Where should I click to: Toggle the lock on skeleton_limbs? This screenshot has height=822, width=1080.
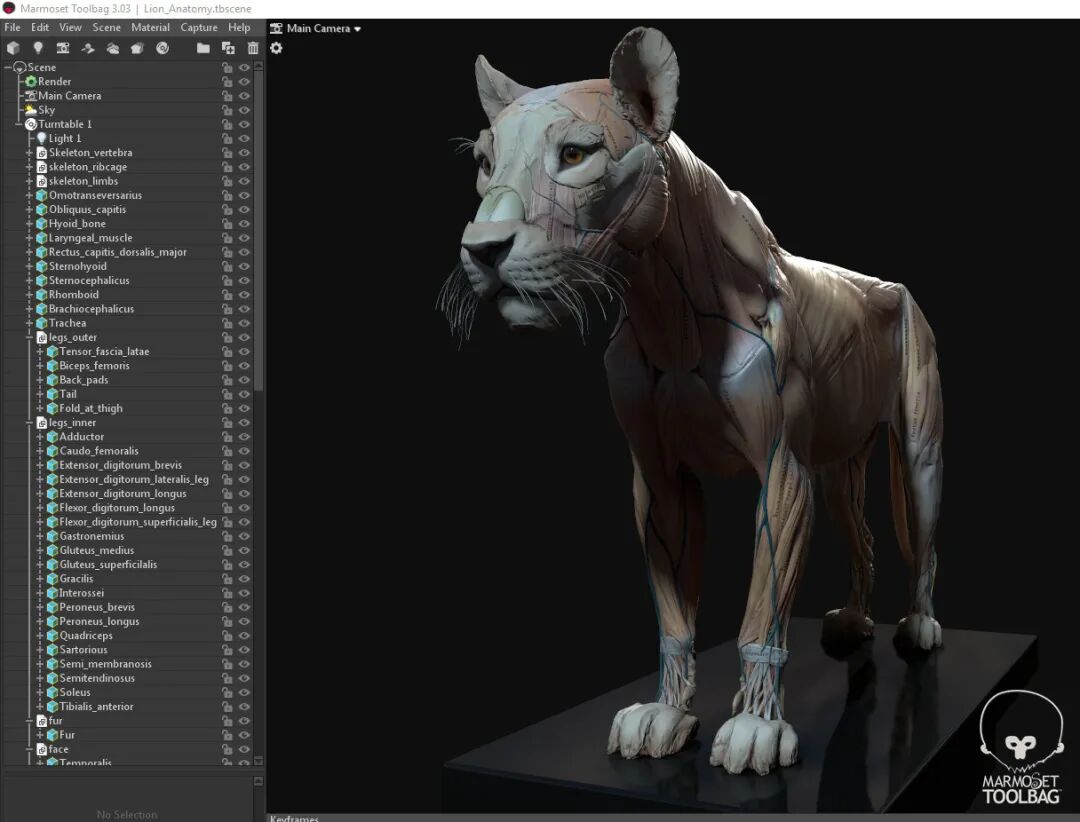coord(227,181)
